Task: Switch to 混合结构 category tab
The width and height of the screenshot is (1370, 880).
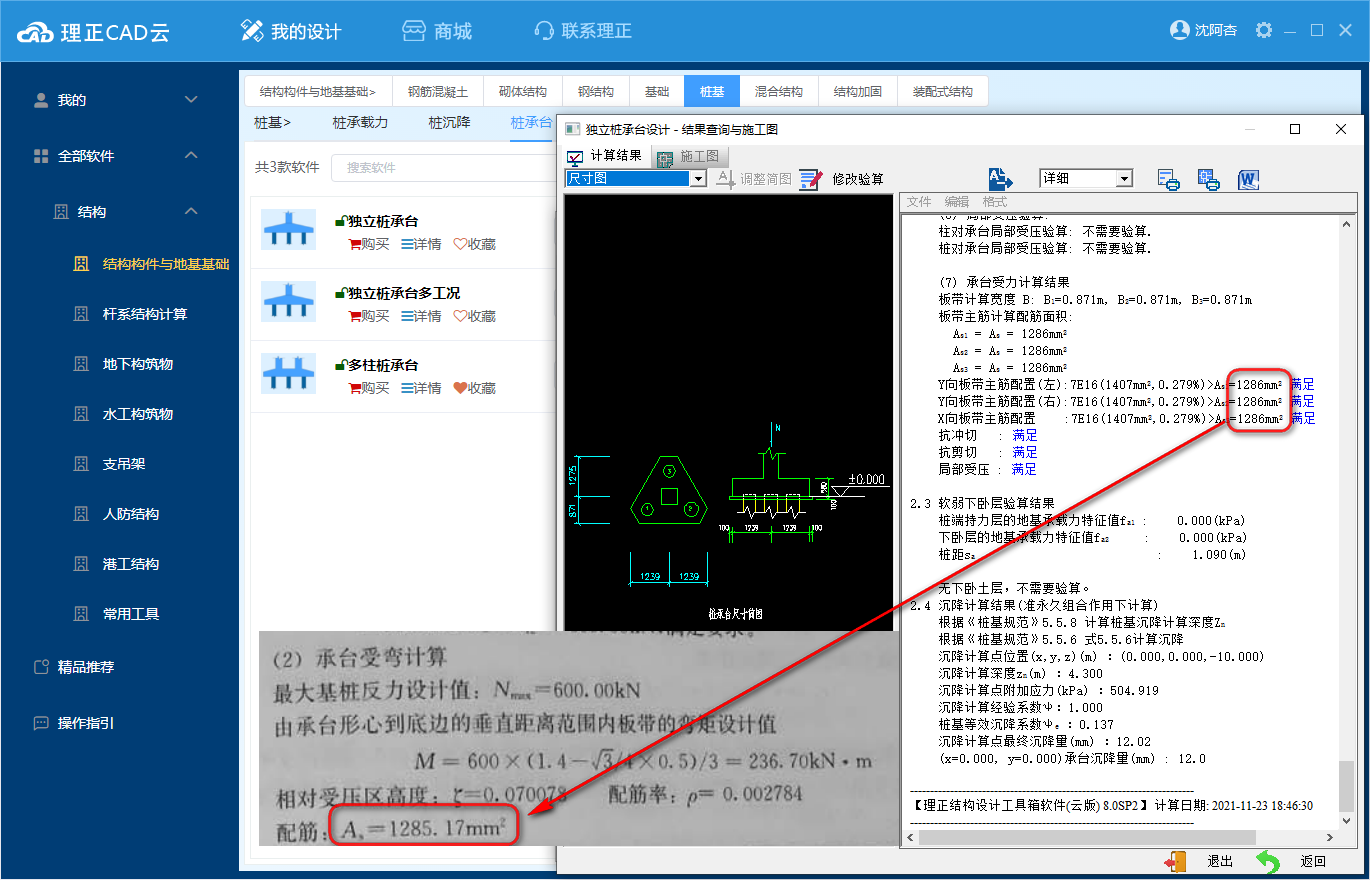Action: click(x=778, y=91)
